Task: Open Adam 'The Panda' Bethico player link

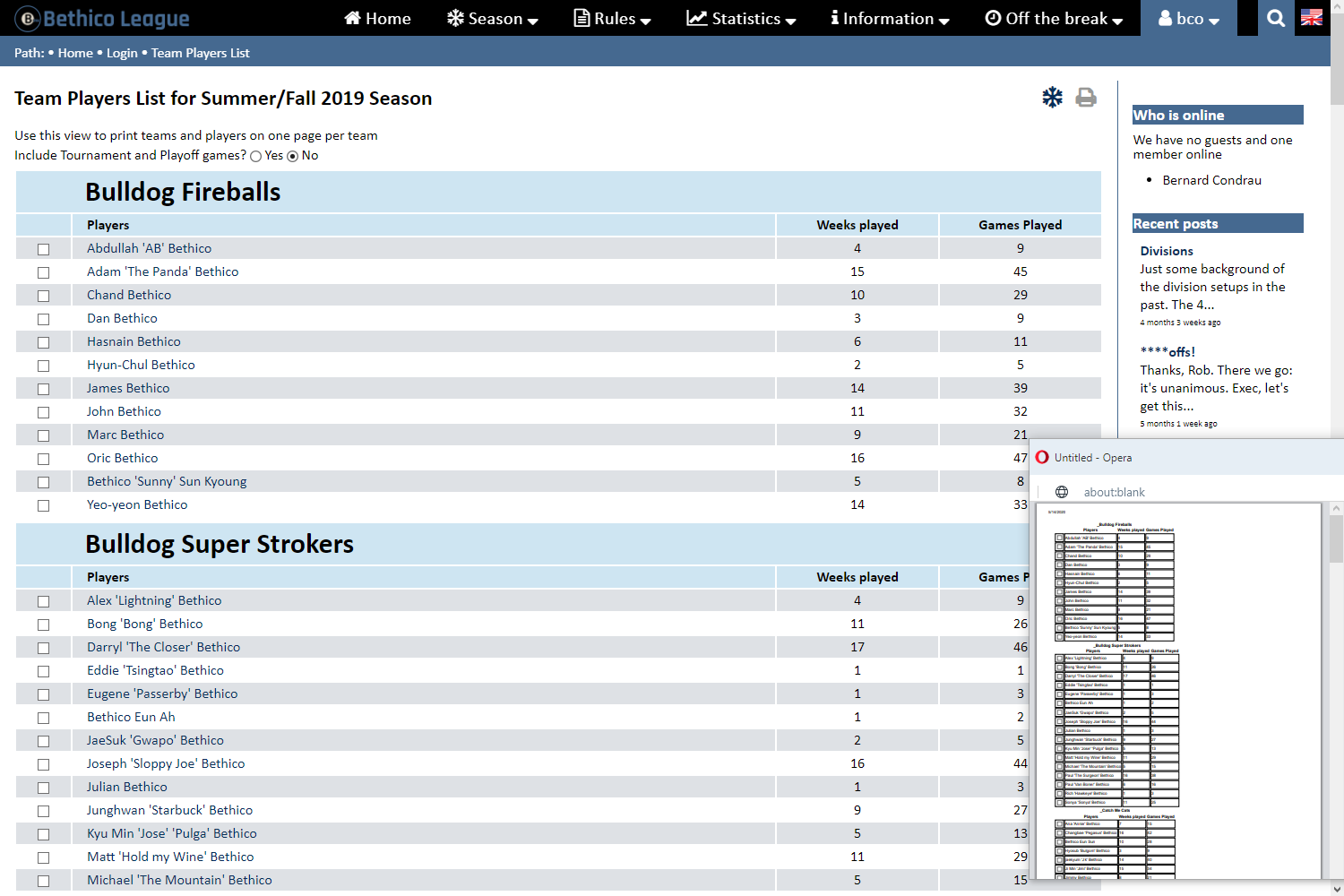Action: (162, 271)
